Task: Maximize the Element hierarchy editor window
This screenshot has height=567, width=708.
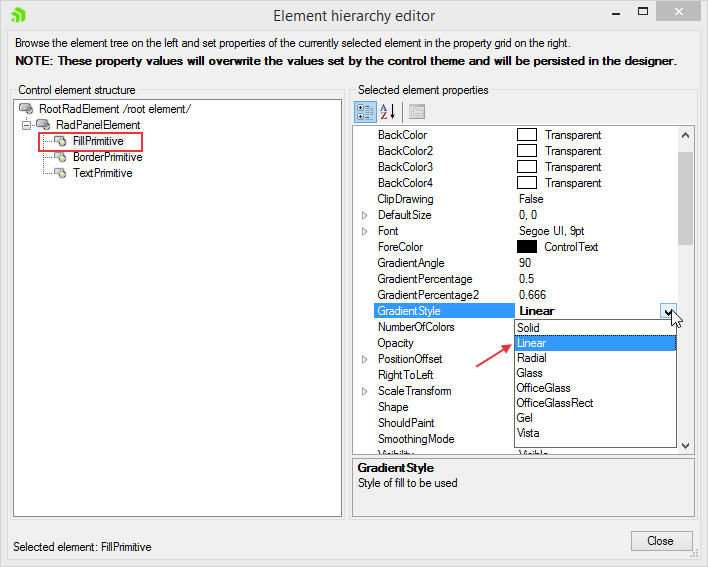Action: point(643,12)
